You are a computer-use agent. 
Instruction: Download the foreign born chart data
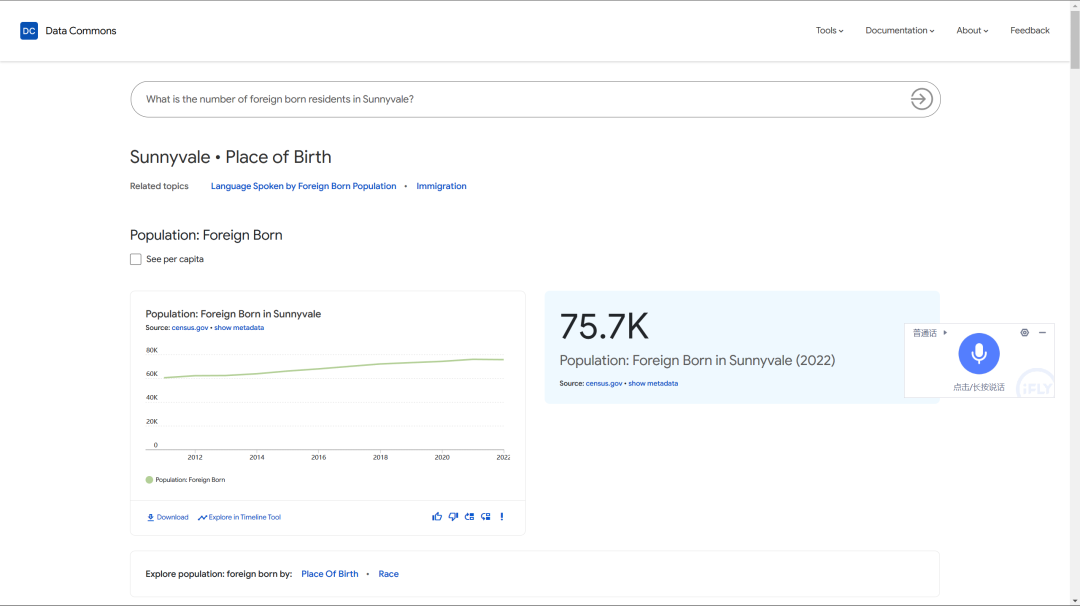click(x=167, y=517)
